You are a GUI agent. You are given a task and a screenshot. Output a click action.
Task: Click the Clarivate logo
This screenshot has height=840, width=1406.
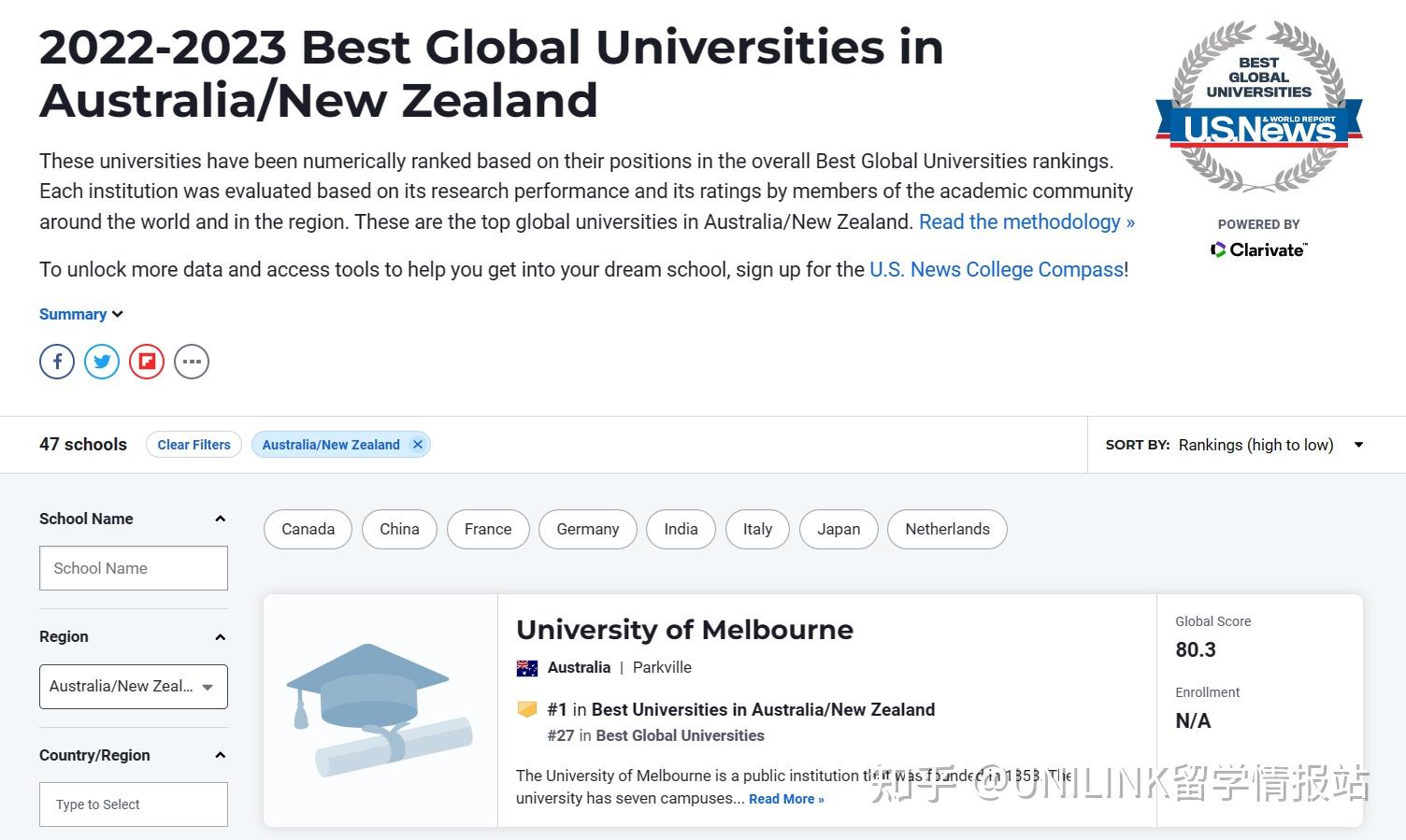coord(1259,249)
